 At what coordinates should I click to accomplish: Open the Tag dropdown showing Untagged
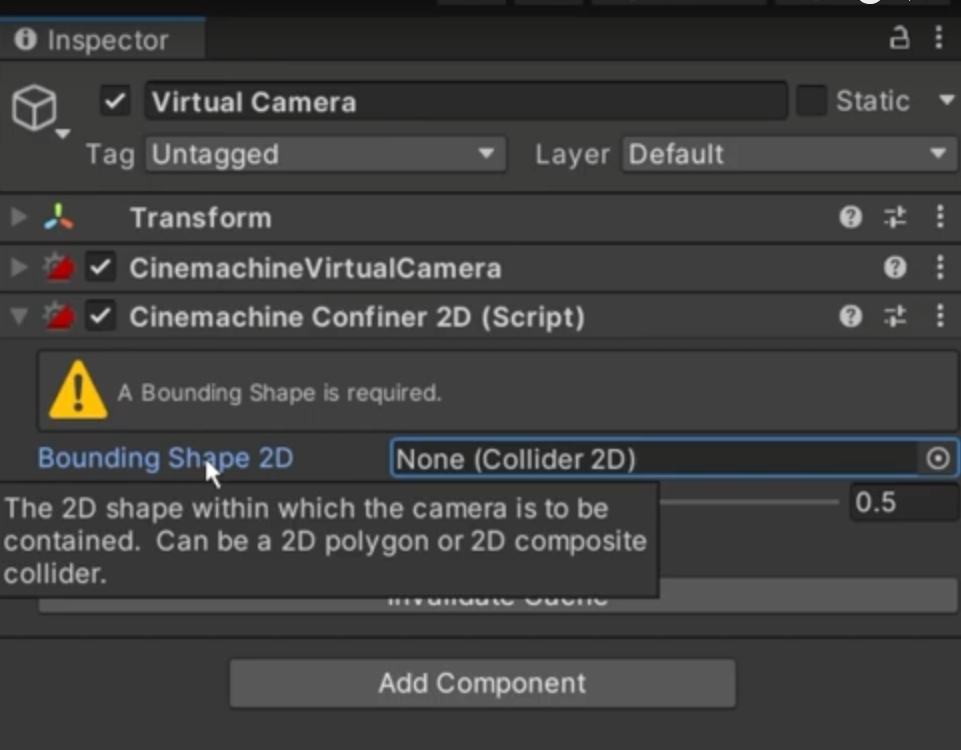pyautogui.click(x=325, y=154)
